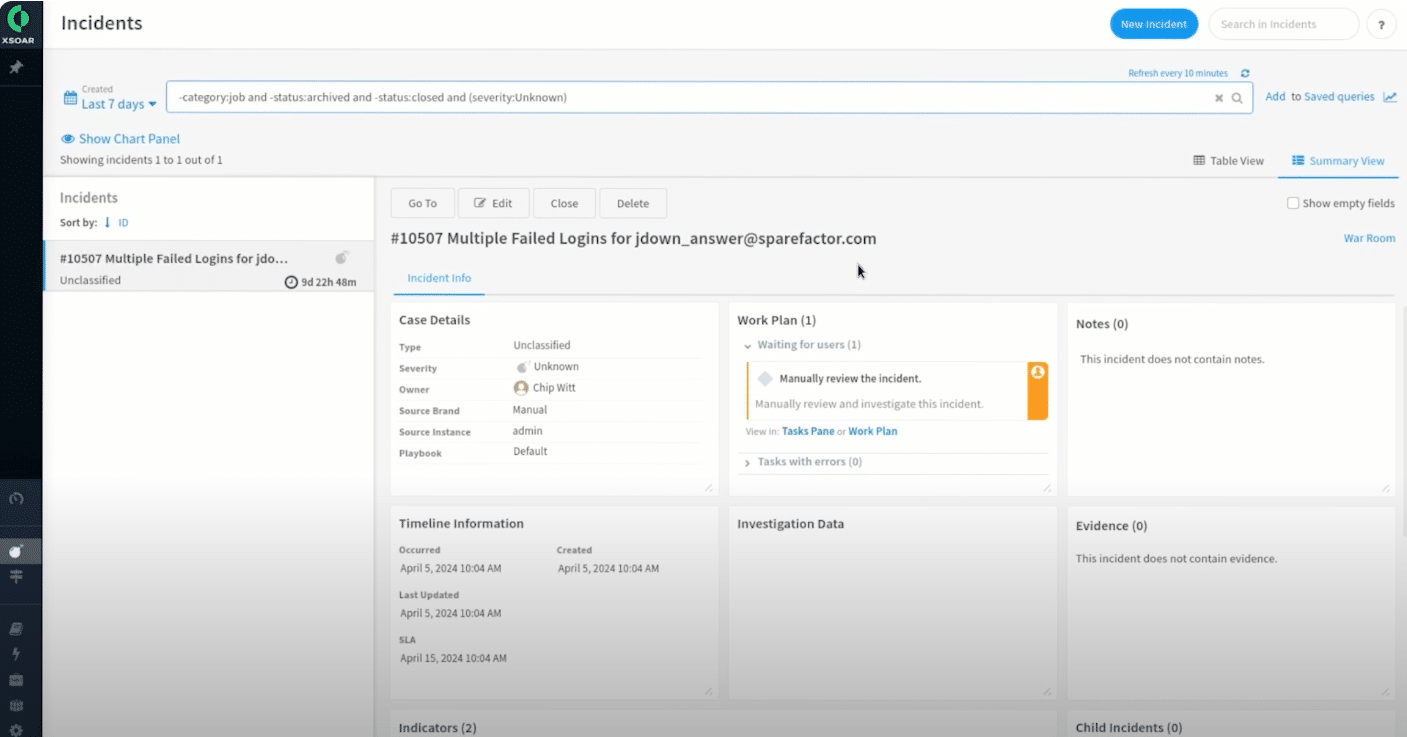Image resolution: width=1407 pixels, height=737 pixels.
Task: Open the chart icon beside Saved queries
Action: (1390, 97)
